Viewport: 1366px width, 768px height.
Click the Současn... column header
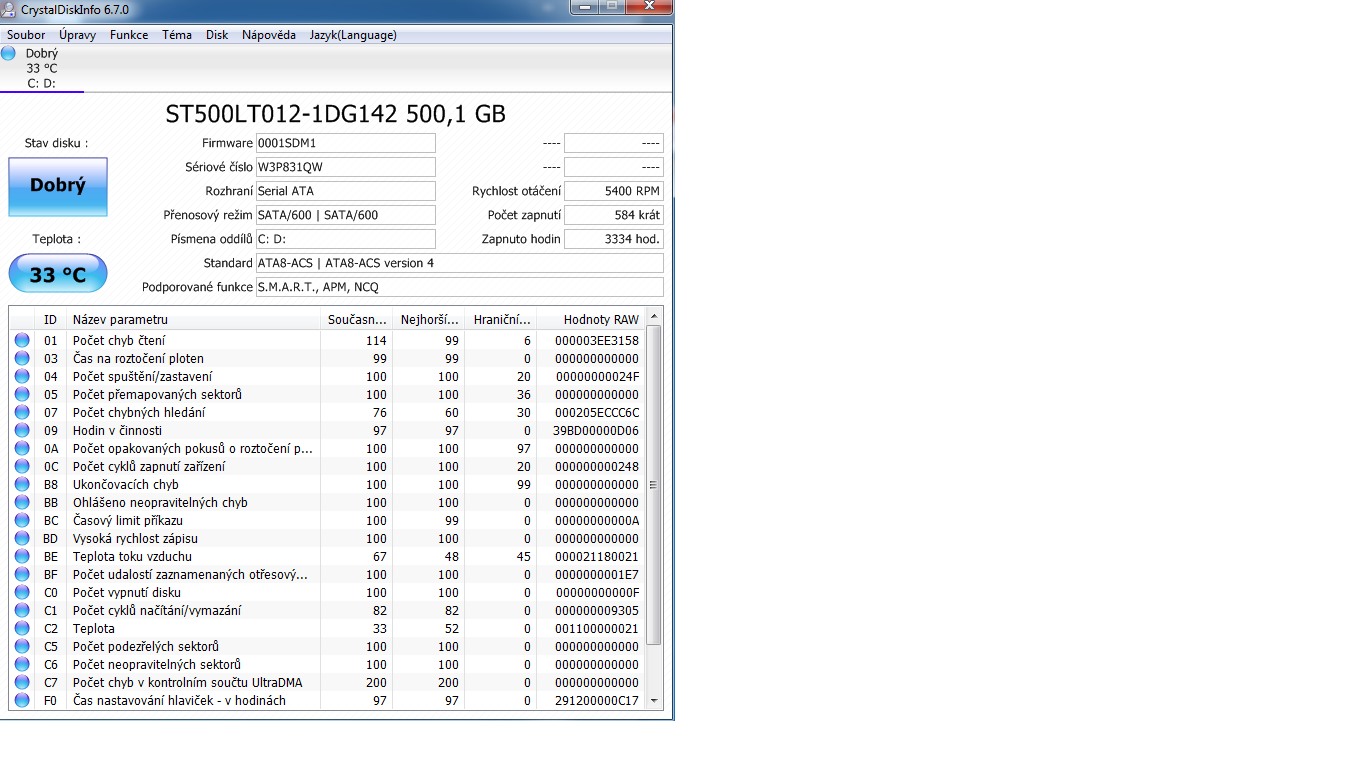[x=357, y=320]
